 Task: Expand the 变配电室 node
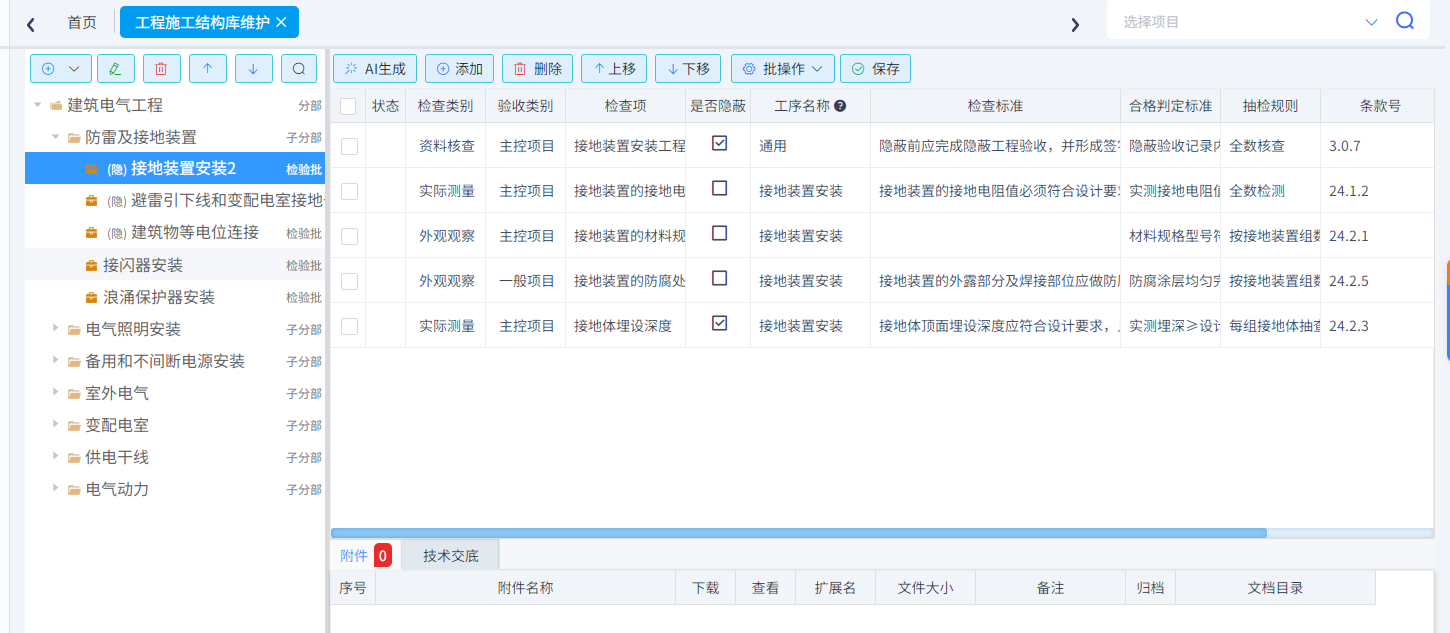[x=56, y=425]
